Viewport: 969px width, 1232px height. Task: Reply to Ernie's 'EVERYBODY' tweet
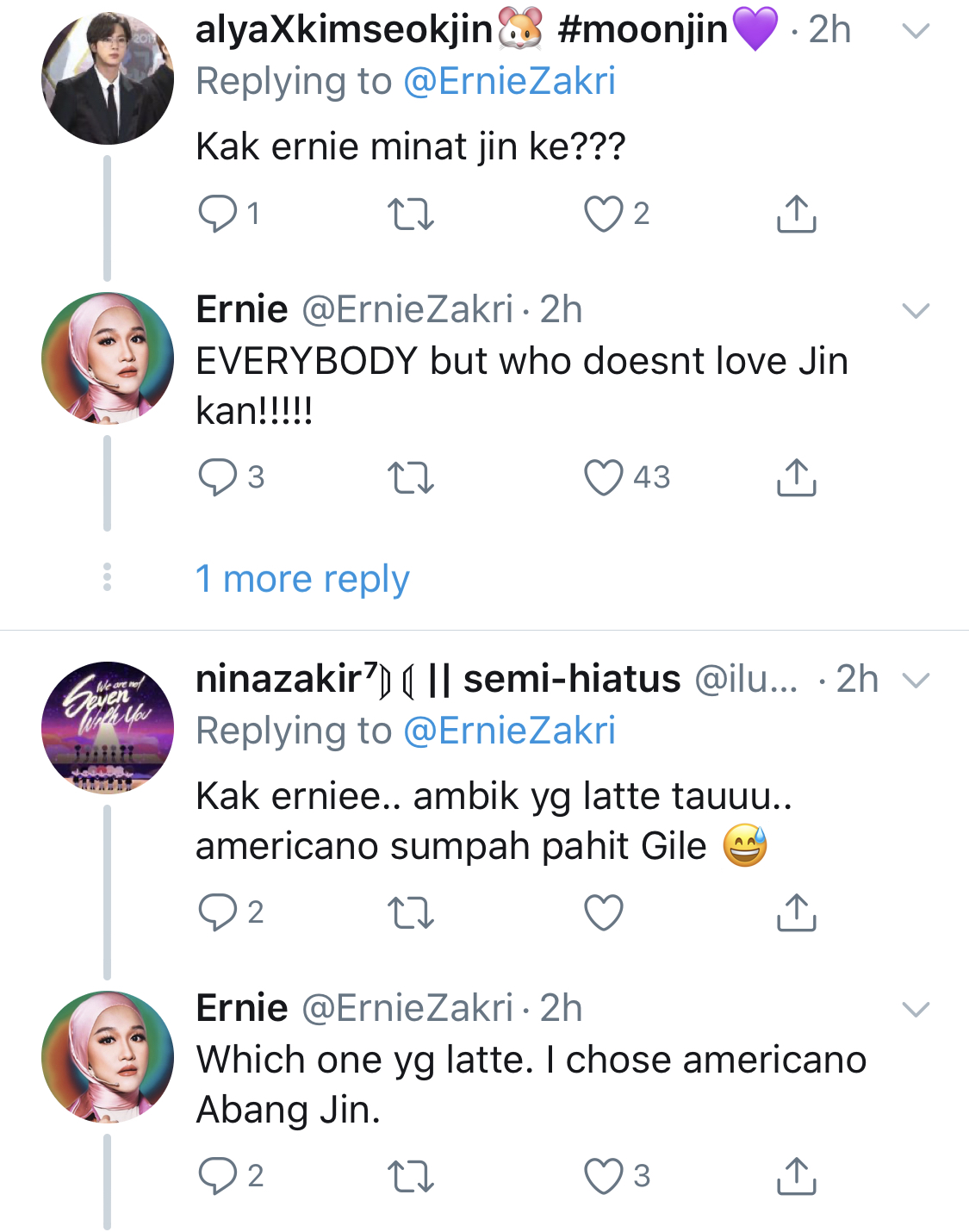[217, 477]
